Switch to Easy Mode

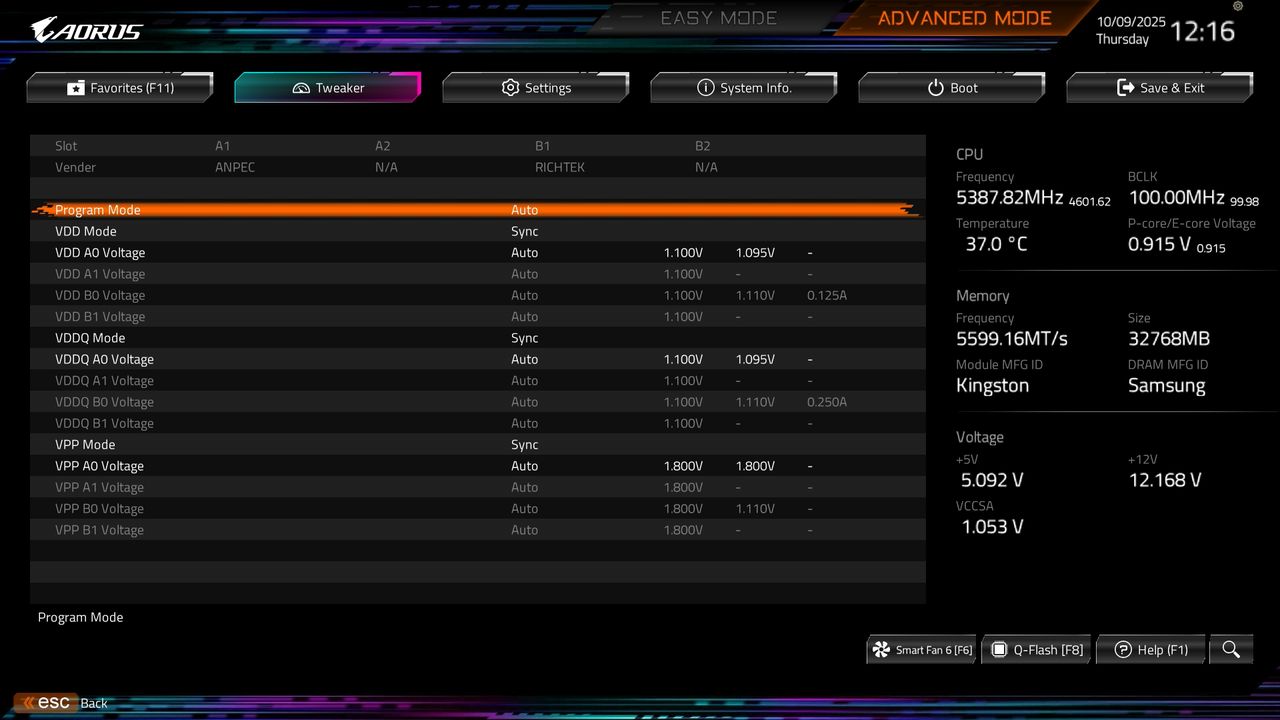point(718,17)
